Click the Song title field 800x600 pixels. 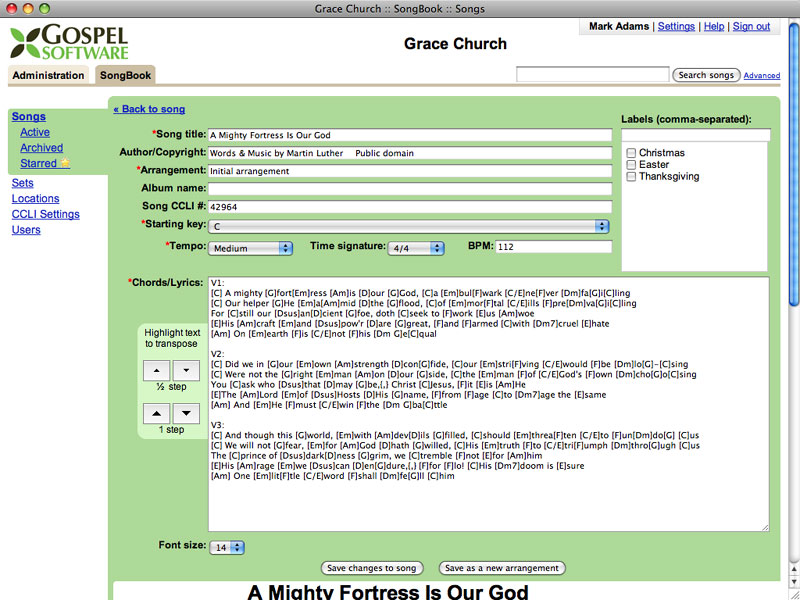click(x=410, y=135)
